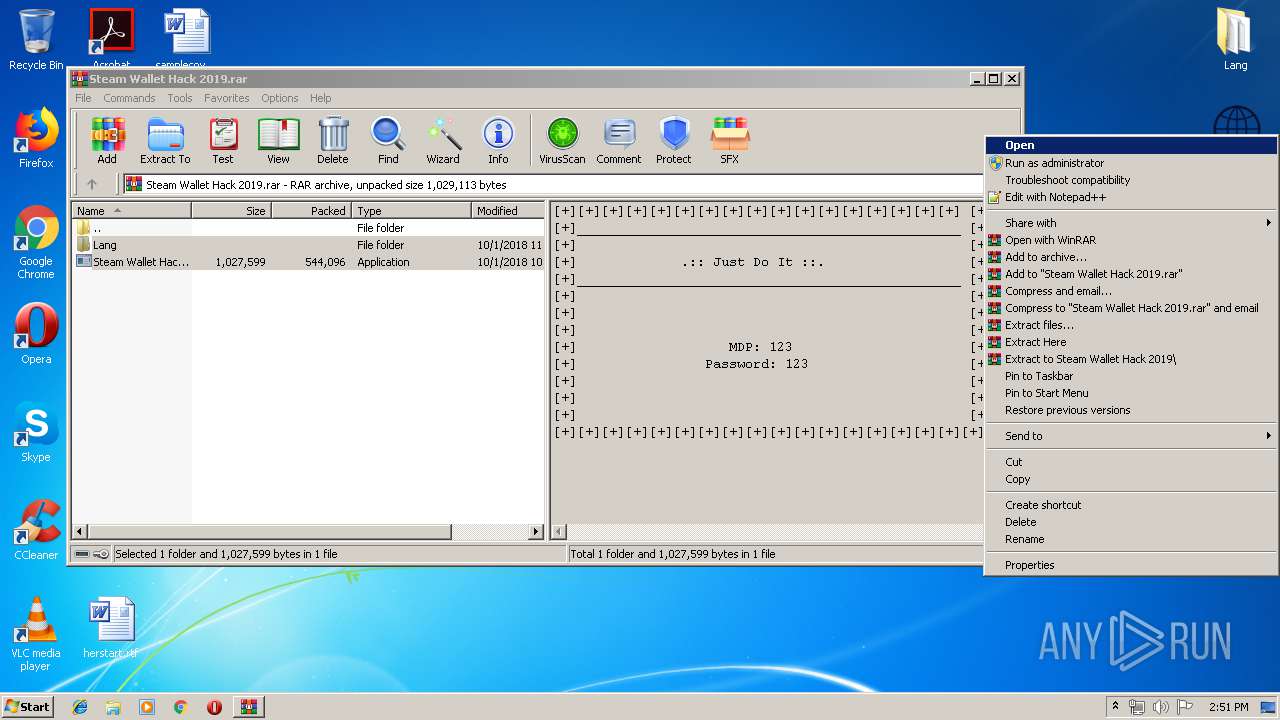Expand the Share with submenu
Image resolution: width=1280 pixels, height=720 pixels.
coord(1131,223)
